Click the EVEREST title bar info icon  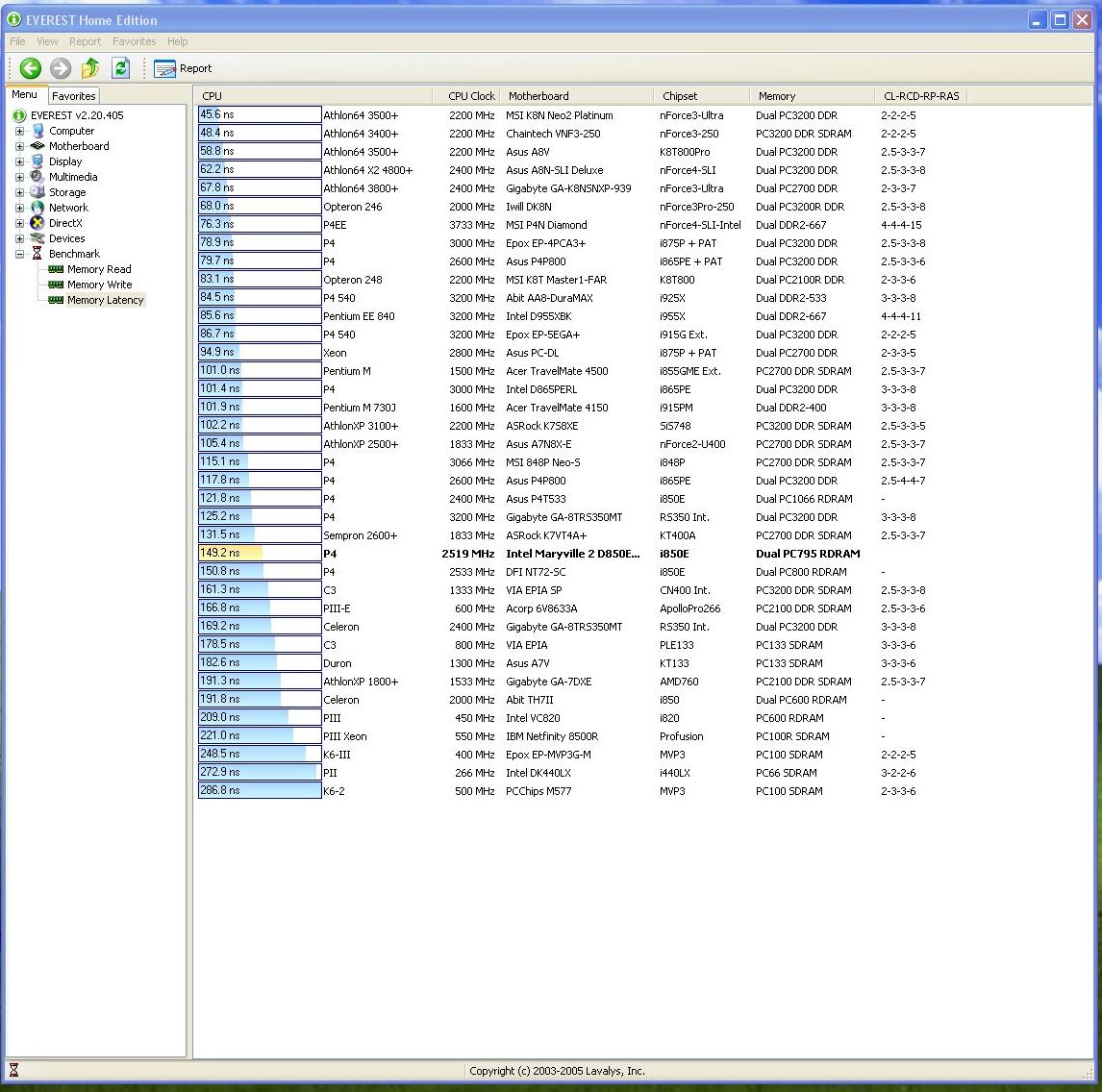click(13, 19)
